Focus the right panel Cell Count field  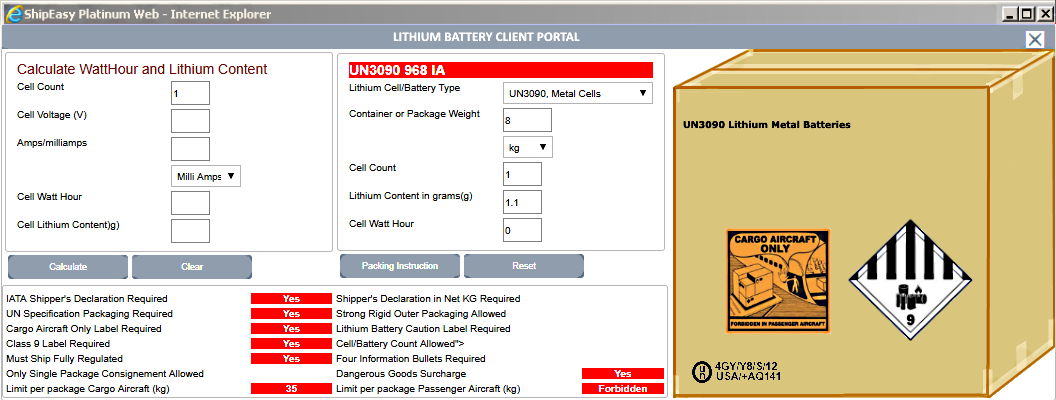click(x=523, y=174)
